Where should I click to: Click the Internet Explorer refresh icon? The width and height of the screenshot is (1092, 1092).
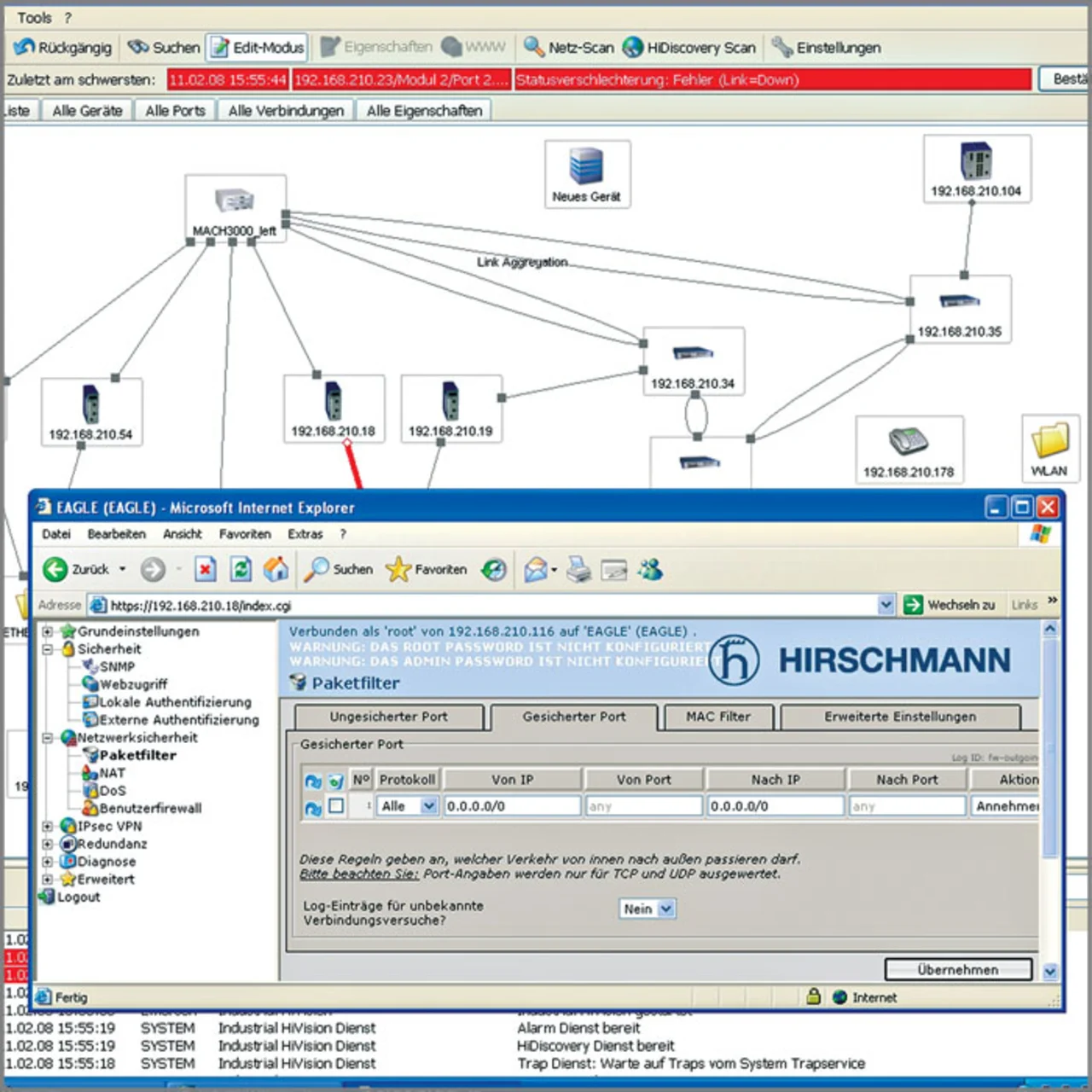(x=241, y=569)
